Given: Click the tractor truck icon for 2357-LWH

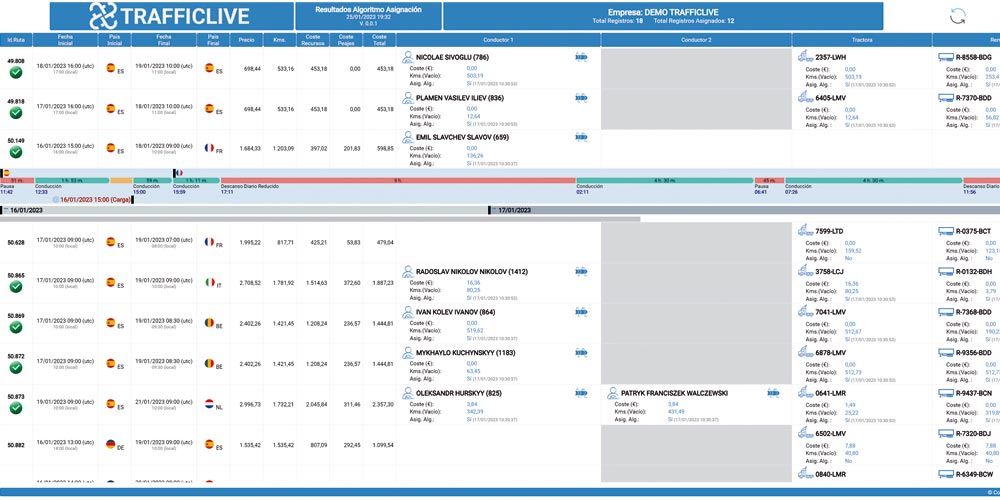Looking at the screenshot, I should pyautogui.click(x=805, y=58).
